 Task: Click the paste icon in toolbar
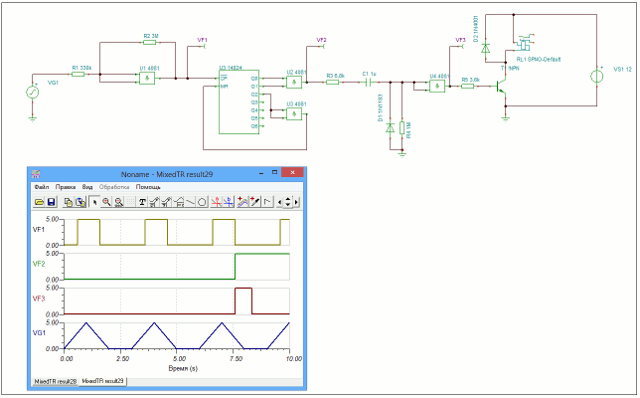click(x=81, y=202)
